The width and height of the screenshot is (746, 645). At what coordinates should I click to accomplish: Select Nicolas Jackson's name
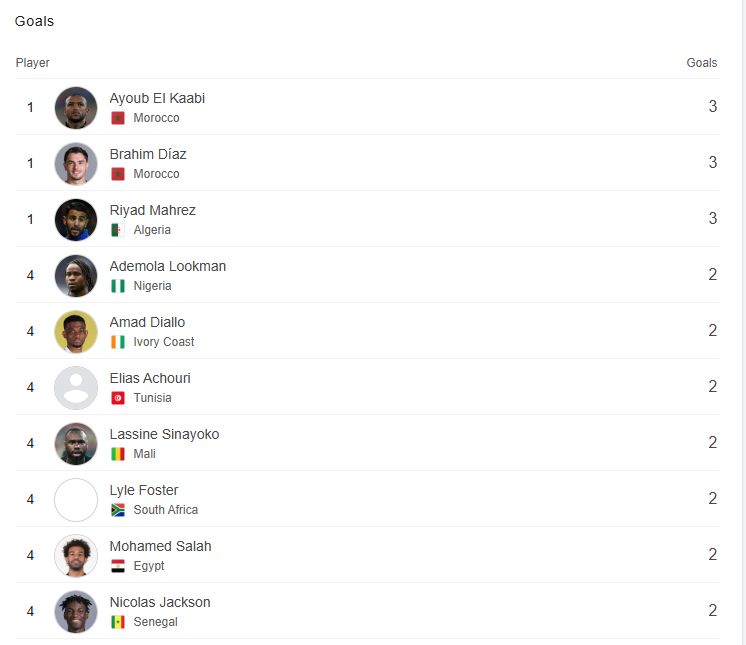pos(160,602)
